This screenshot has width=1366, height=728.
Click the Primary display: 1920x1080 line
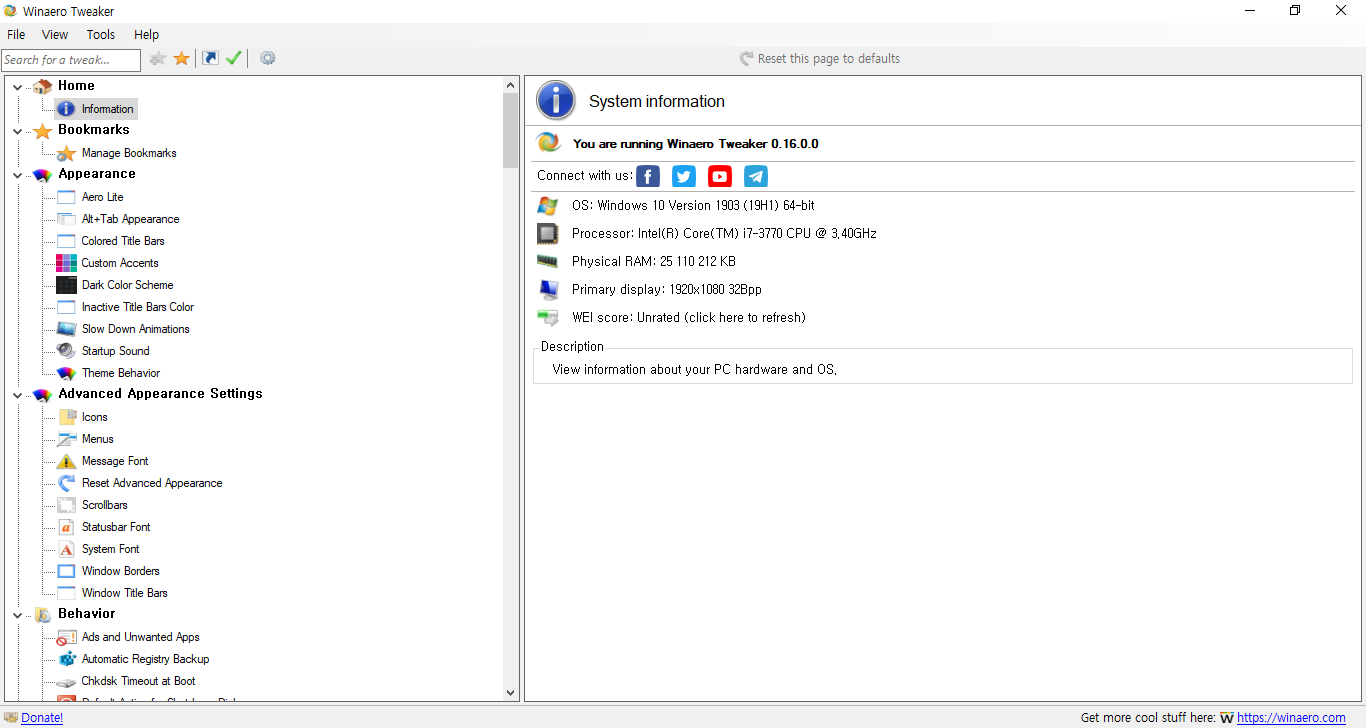[x=667, y=289]
